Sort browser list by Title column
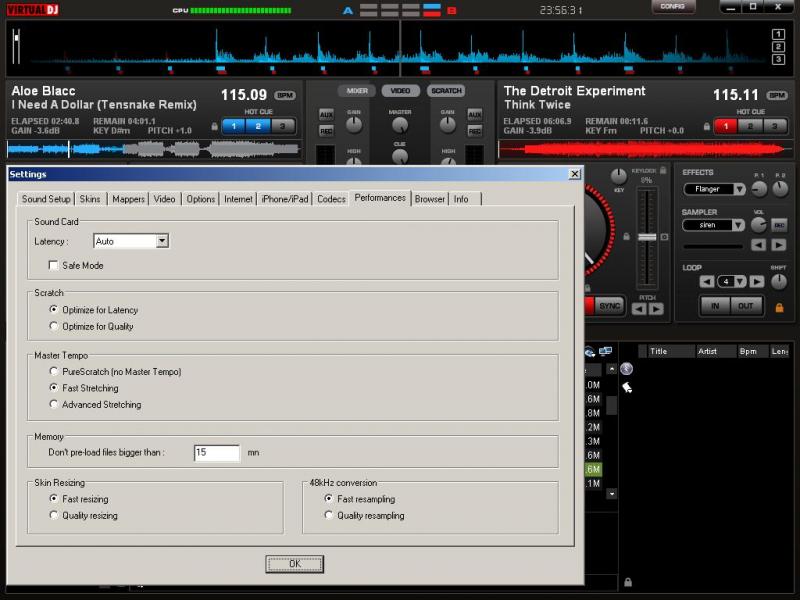Screen dimensions: 800x600 671,351
